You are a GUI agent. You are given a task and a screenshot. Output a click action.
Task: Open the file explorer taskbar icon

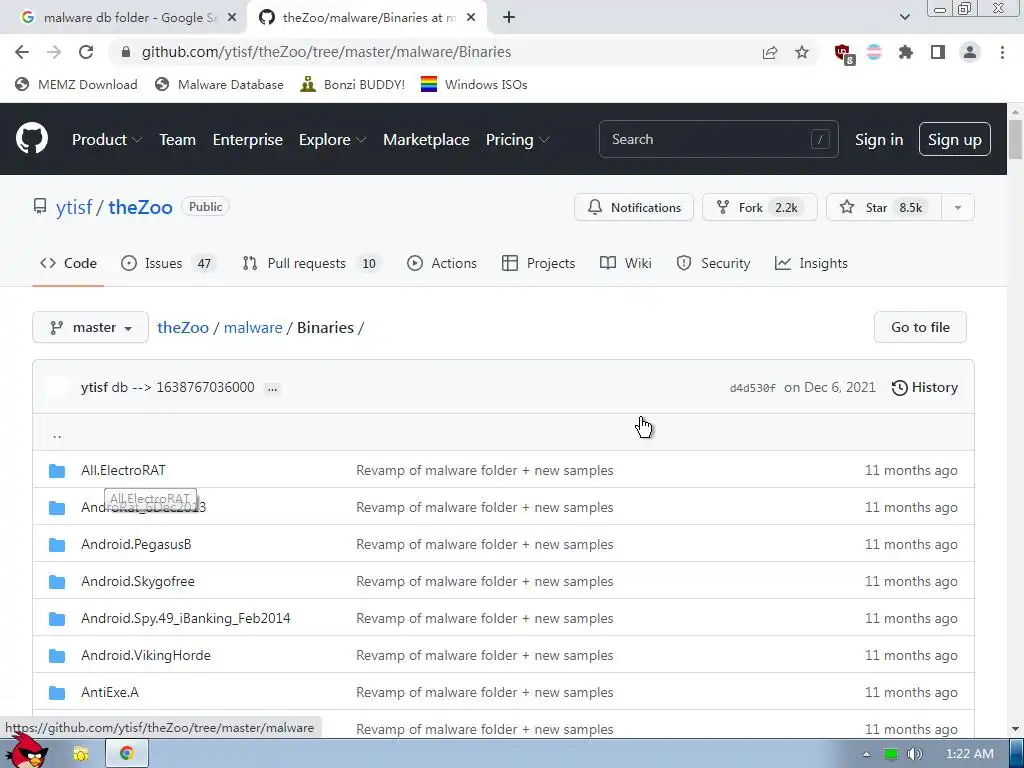point(81,754)
